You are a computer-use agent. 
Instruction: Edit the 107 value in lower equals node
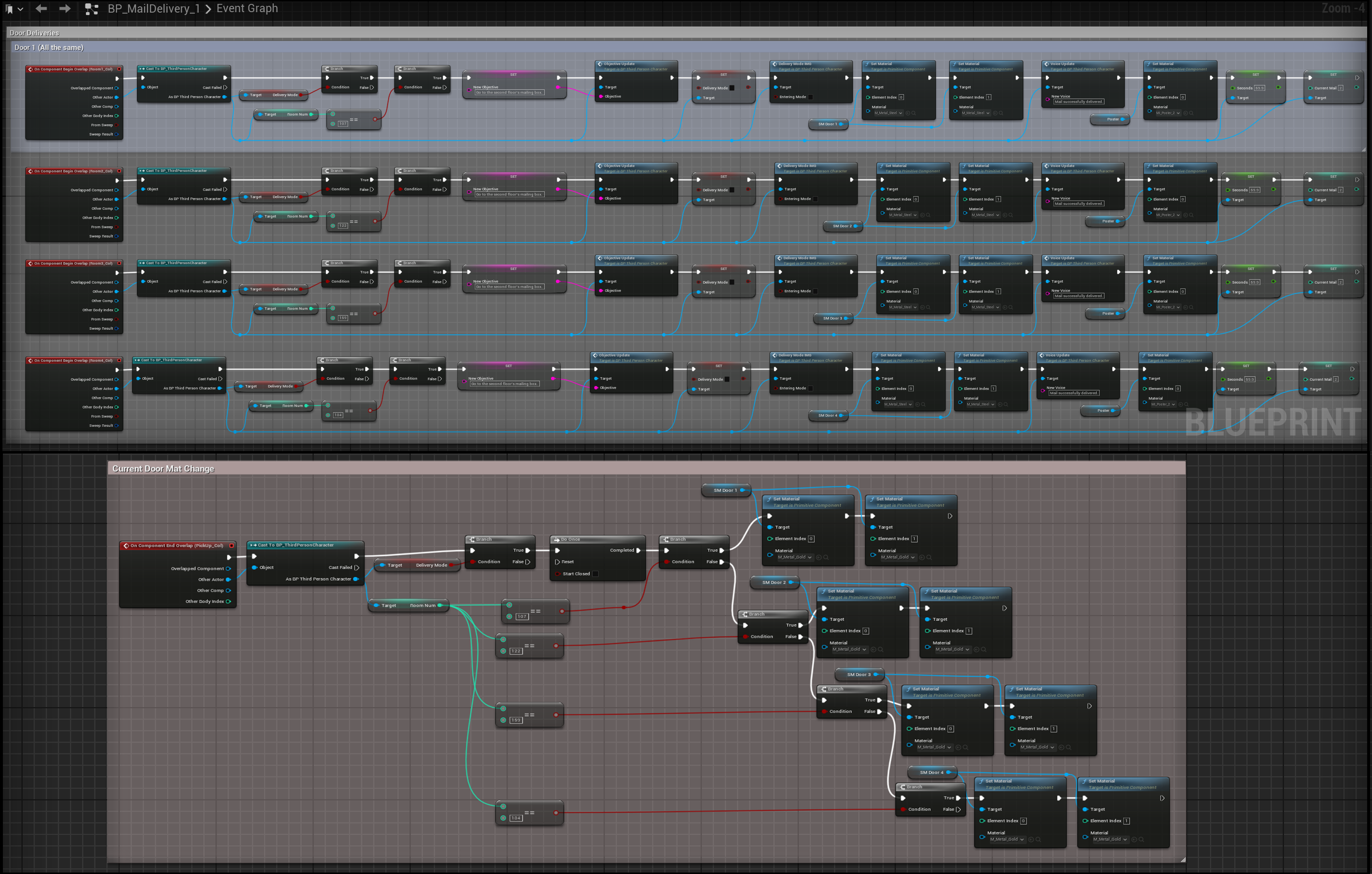(521, 617)
